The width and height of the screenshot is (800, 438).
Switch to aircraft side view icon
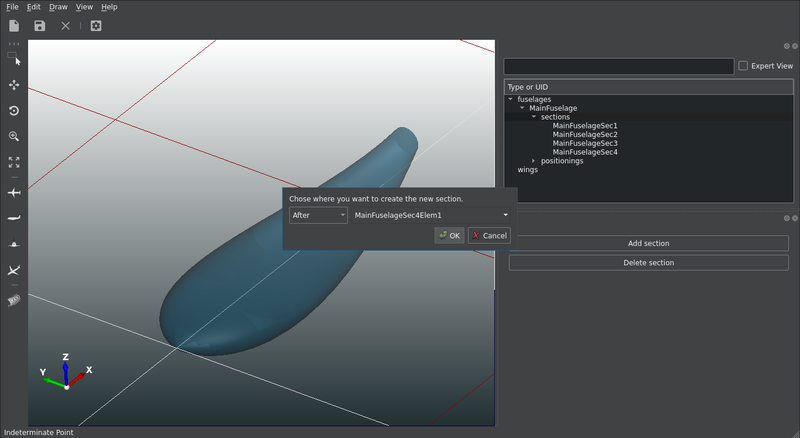14,217
